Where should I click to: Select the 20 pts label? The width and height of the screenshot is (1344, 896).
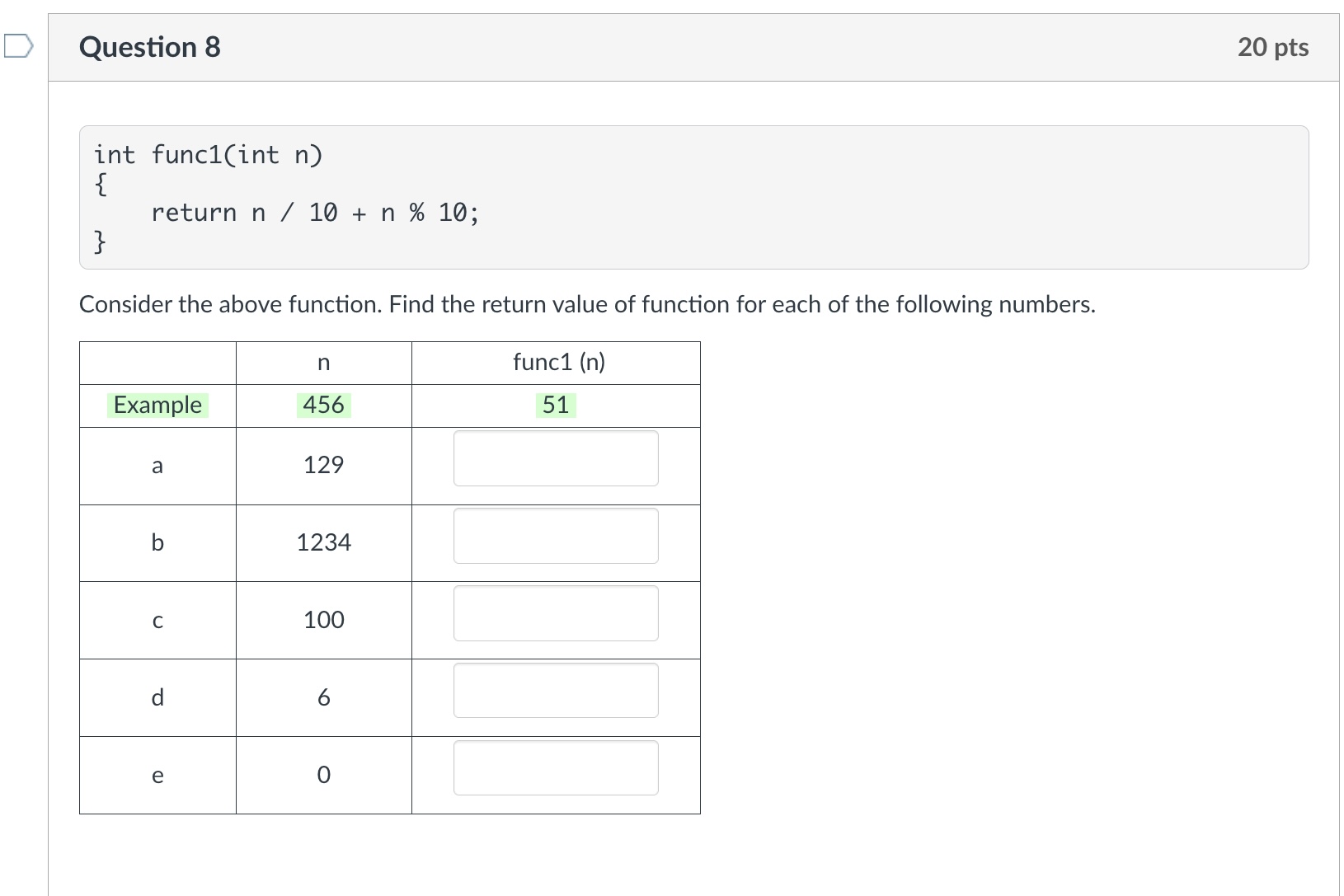point(1273,47)
